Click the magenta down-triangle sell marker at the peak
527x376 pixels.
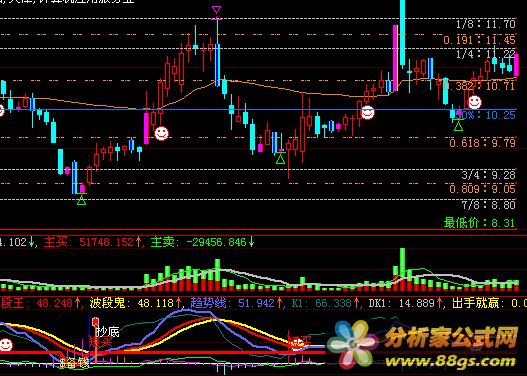point(216,10)
